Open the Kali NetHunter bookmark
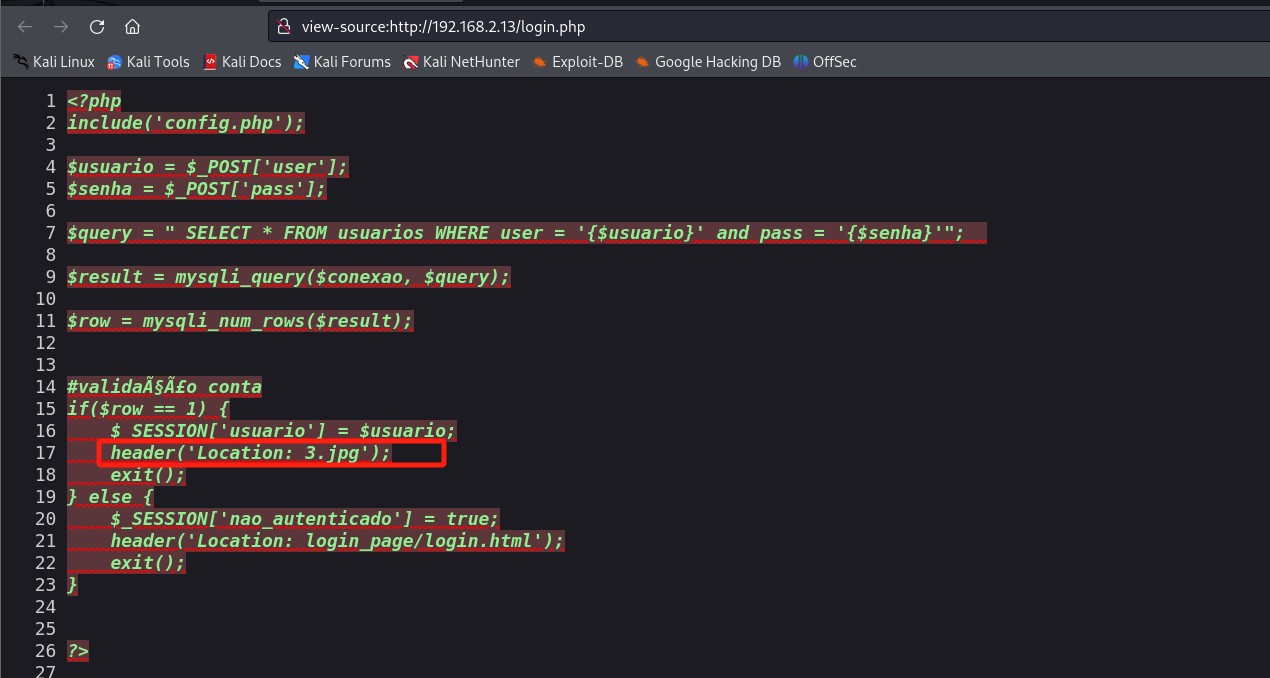Image resolution: width=1270 pixels, height=678 pixels. click(x=461, y=62)
